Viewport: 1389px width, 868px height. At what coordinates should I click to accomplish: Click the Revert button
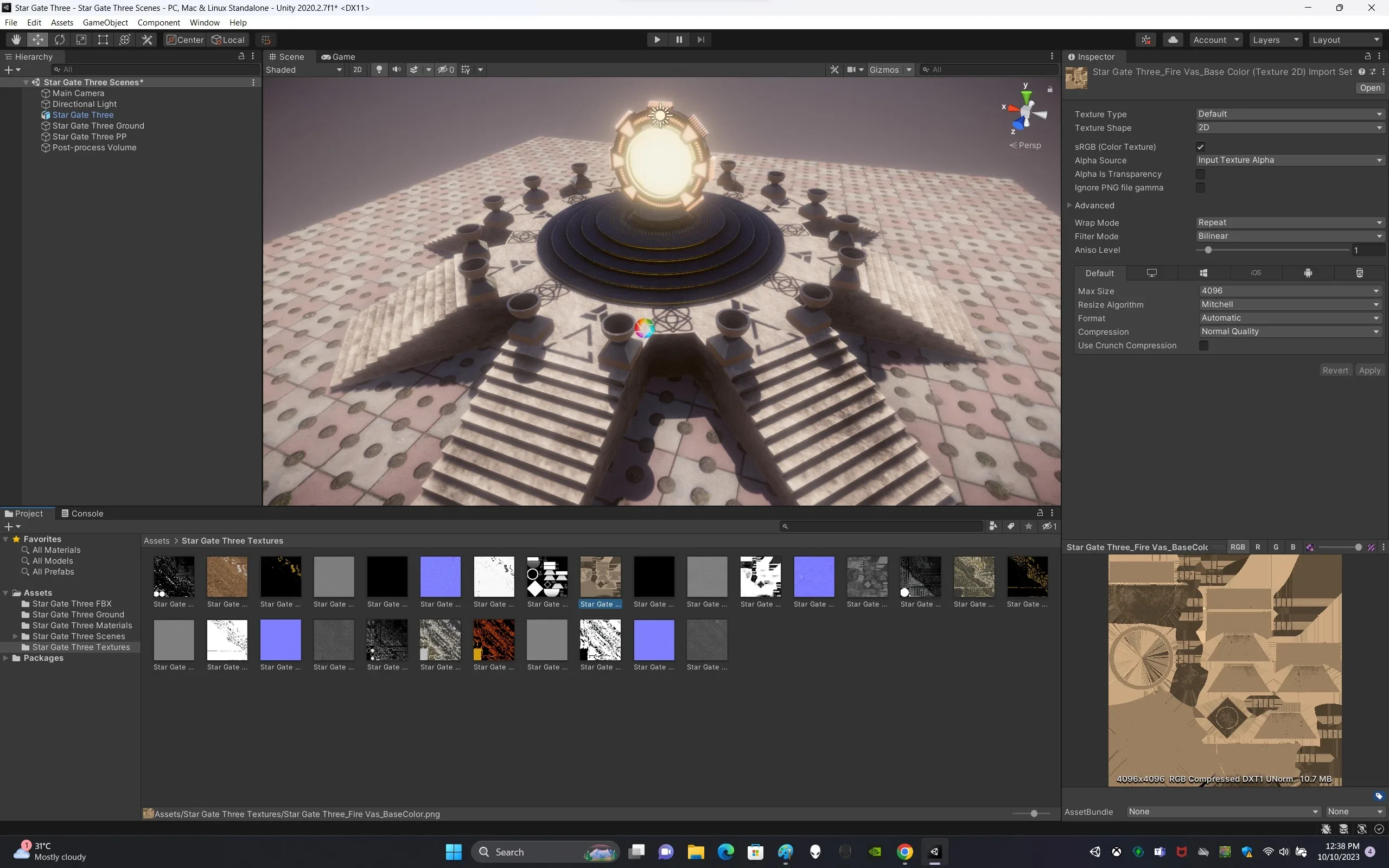pyautogui.click(x=1335, y=371)
